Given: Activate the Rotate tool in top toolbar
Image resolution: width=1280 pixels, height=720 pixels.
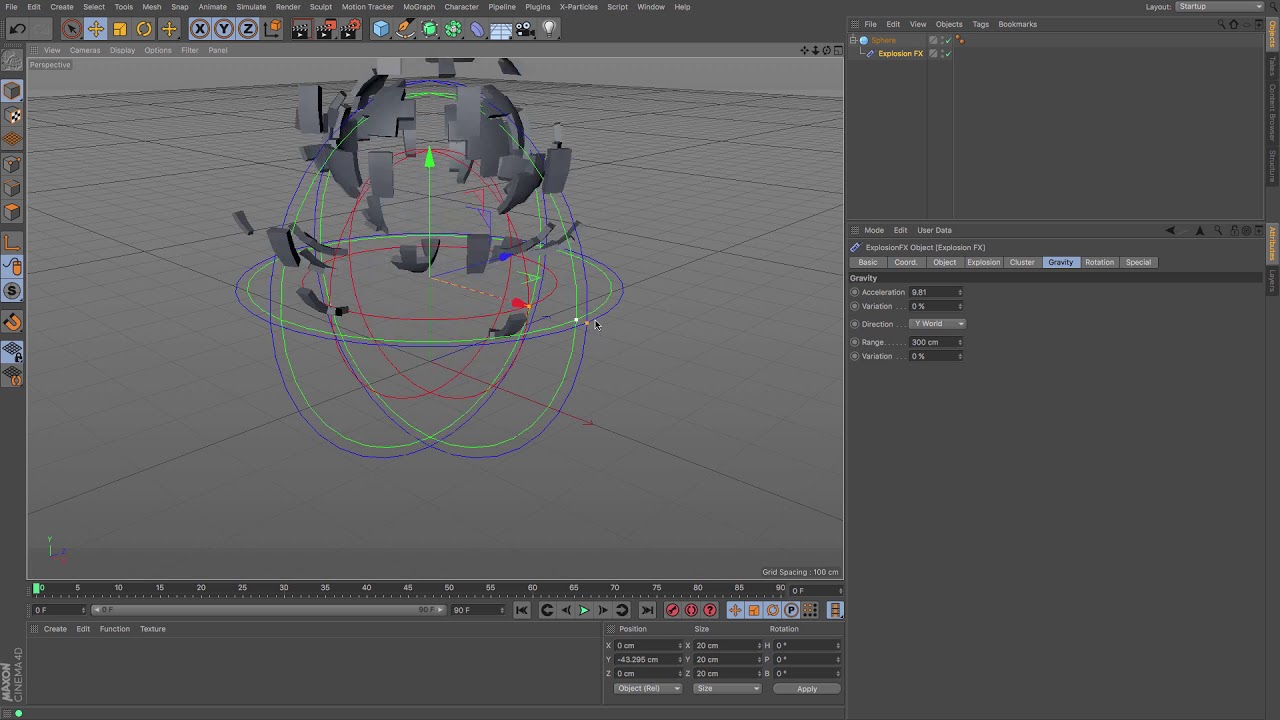Looking at the screenshot, I should [x=144, y=29].
